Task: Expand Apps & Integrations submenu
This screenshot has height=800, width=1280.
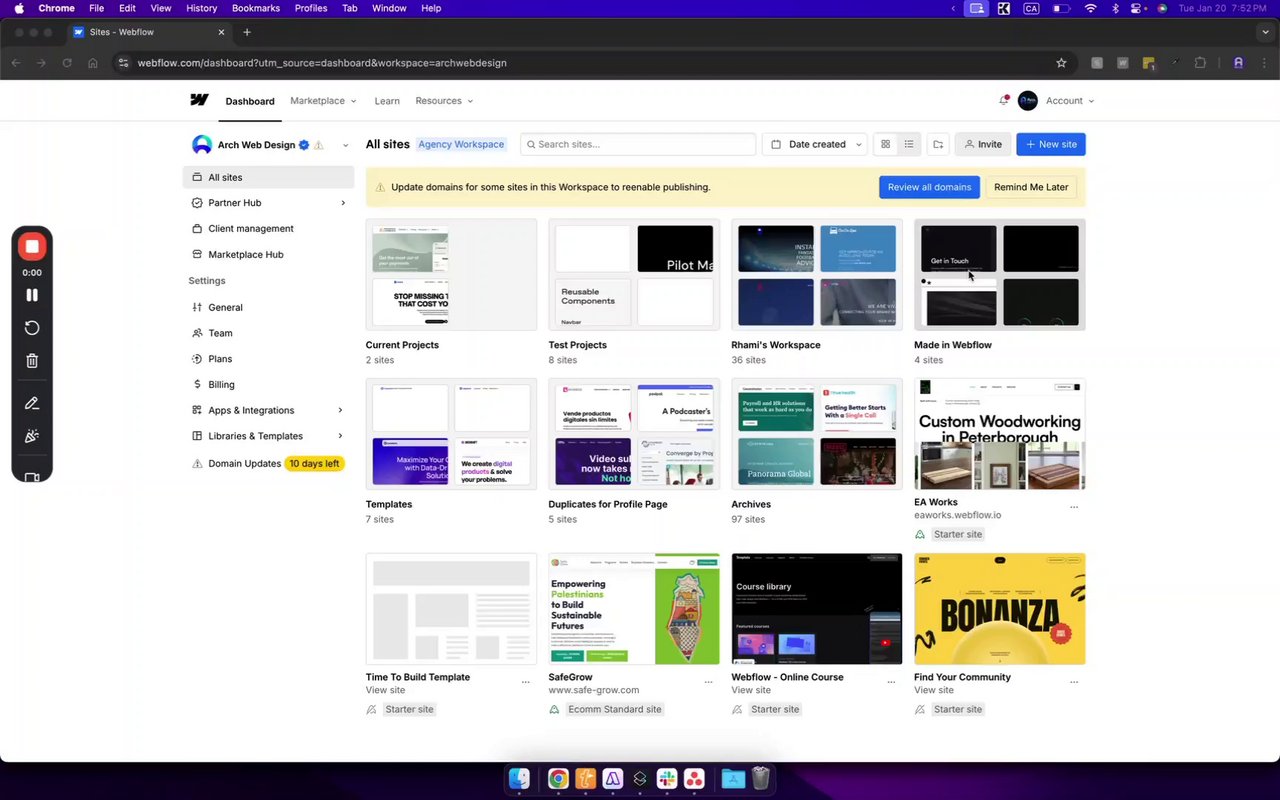Action: coord(340,410)
